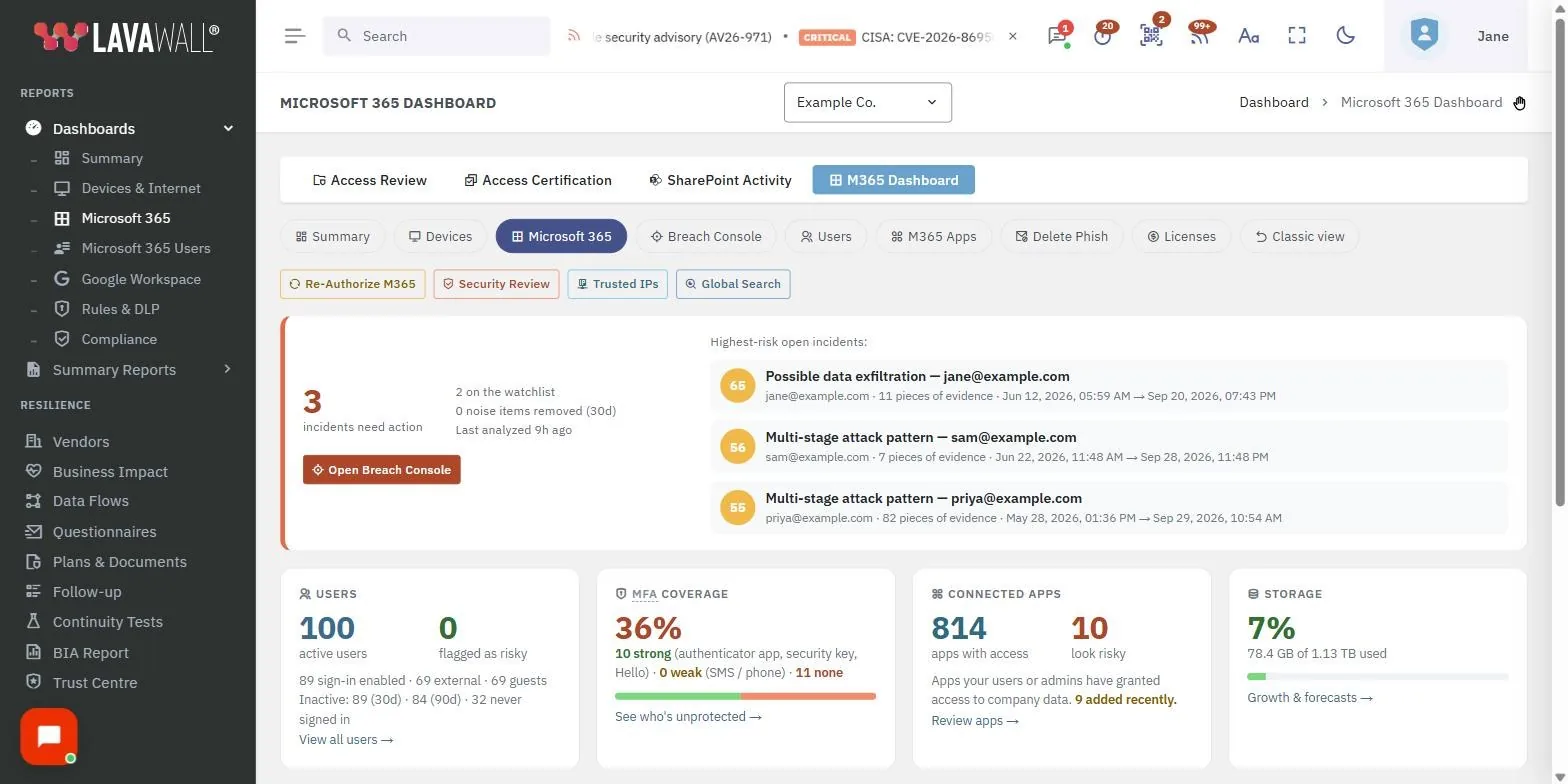Click the Global Search button
Image resolution: width=1568 pixels, height=784 pixels.
(x=733, y=284)
